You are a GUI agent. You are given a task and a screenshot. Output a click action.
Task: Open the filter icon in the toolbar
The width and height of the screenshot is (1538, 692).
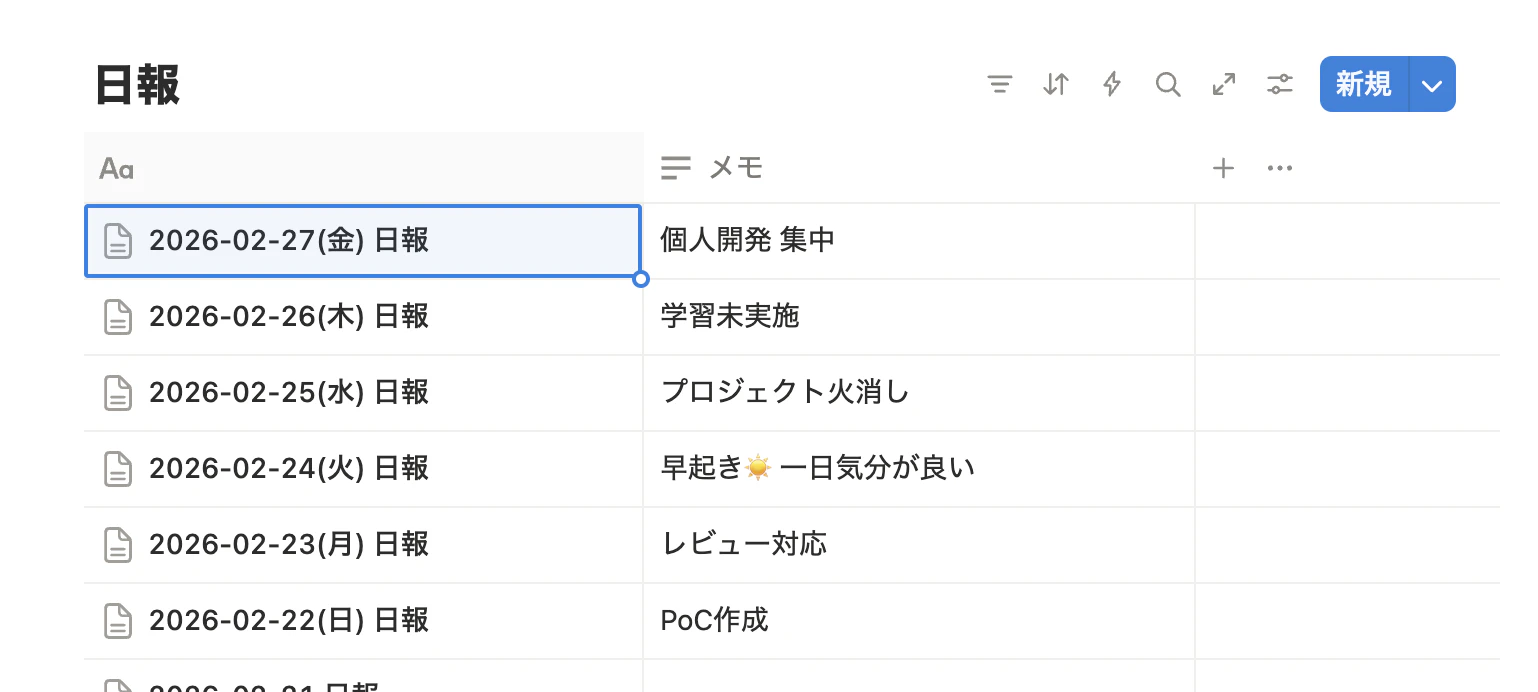(999, 84)
